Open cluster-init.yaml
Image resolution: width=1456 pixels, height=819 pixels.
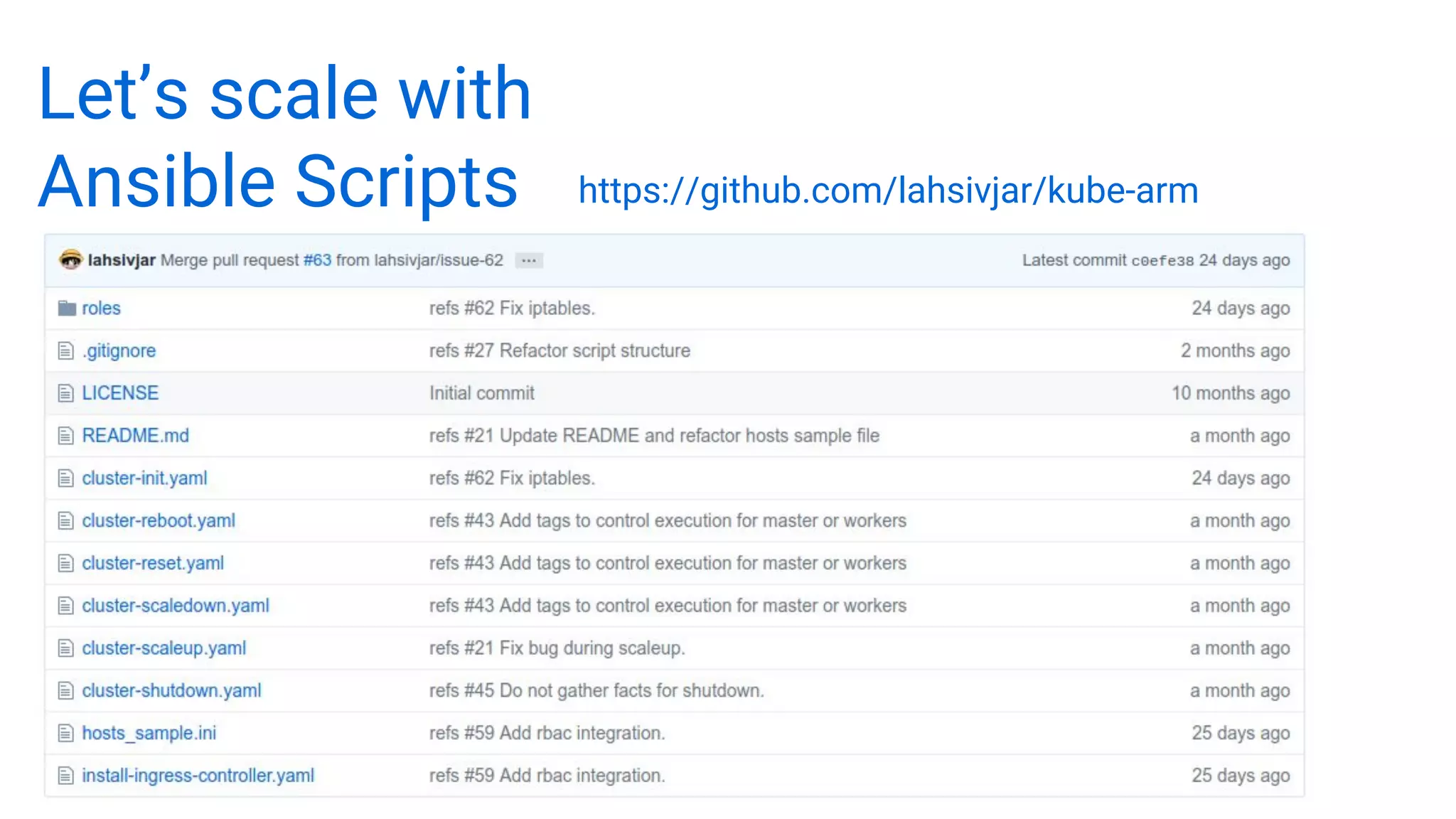pos(144,478)
